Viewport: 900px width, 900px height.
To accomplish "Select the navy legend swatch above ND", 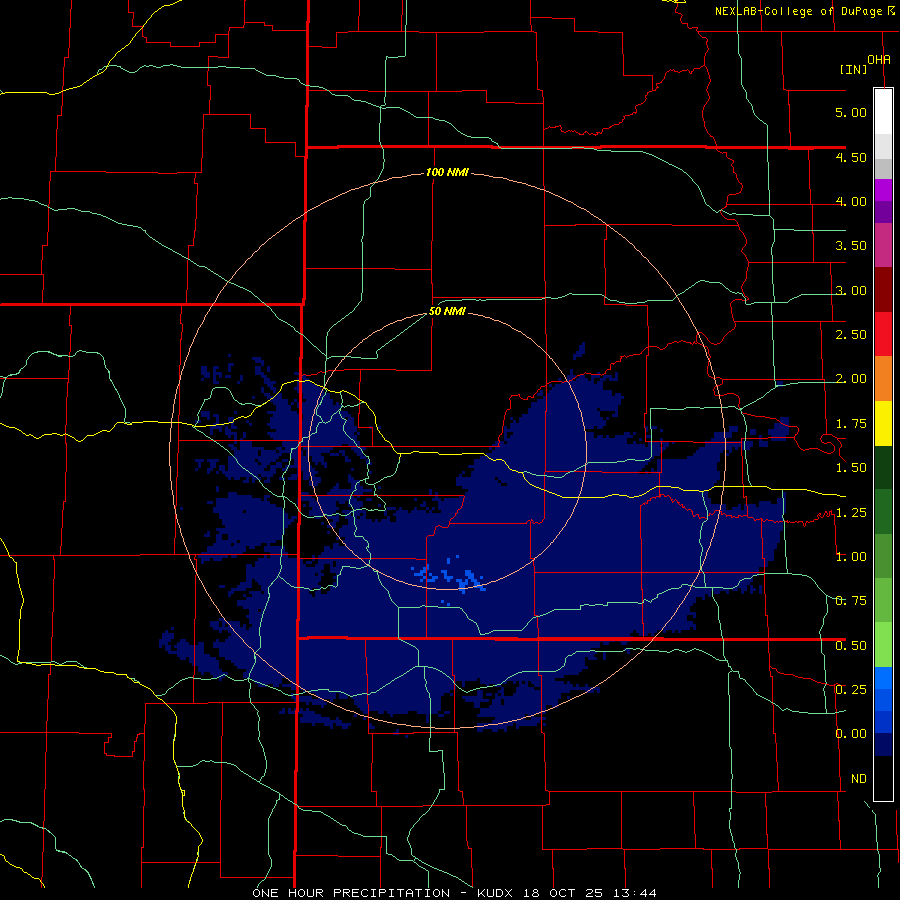I will click(x=883, y=744).
